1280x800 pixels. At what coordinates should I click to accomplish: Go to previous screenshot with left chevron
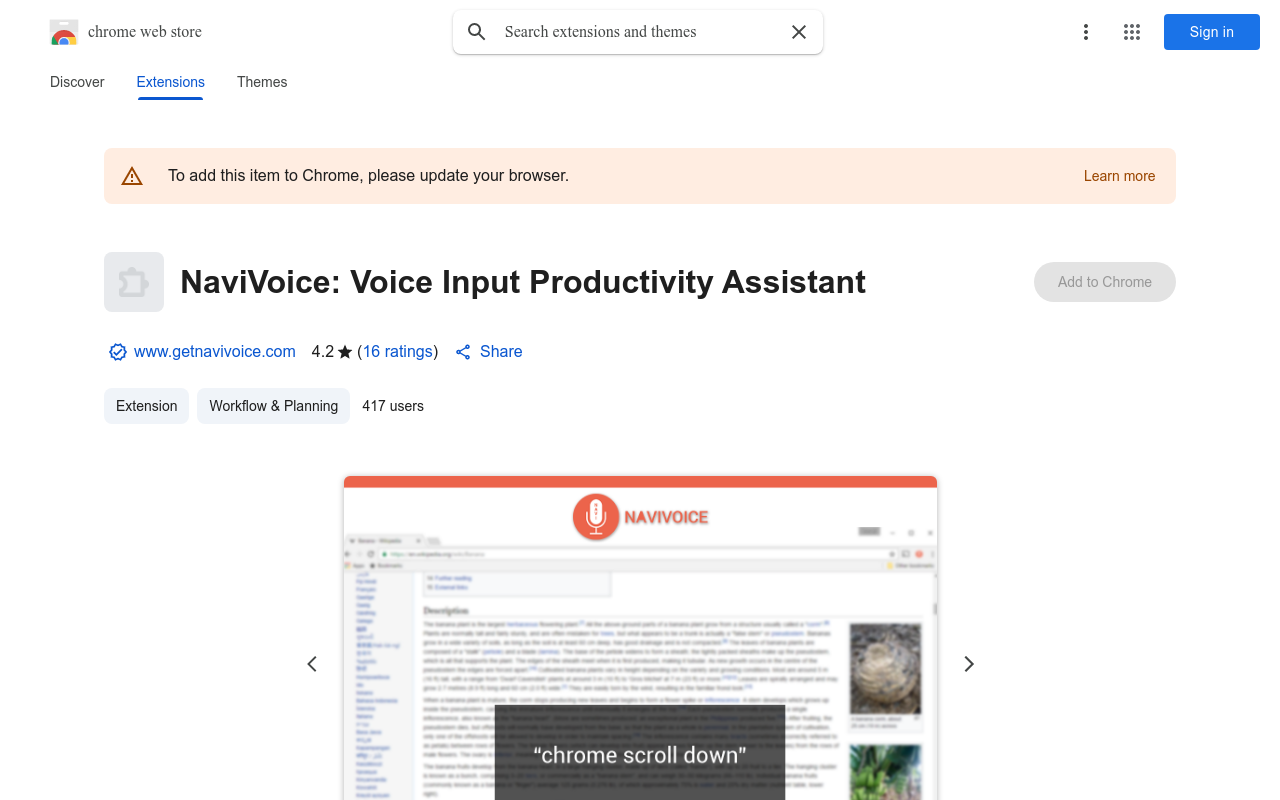[x=312, y=664]
